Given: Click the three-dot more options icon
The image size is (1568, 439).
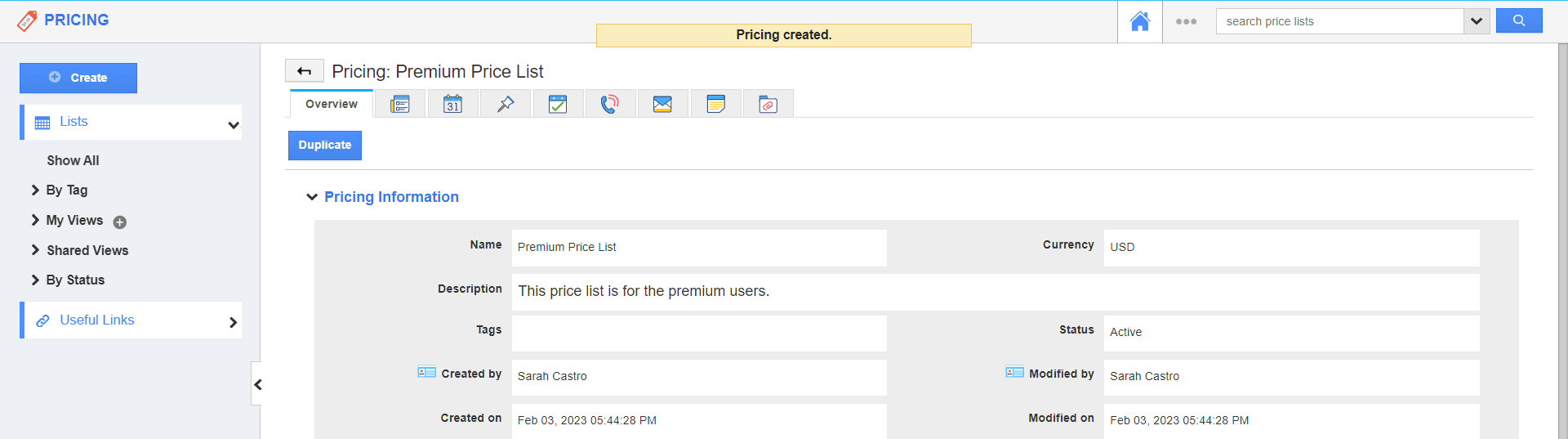Looking at the screenshot, I should click(x=1186, y=22).
